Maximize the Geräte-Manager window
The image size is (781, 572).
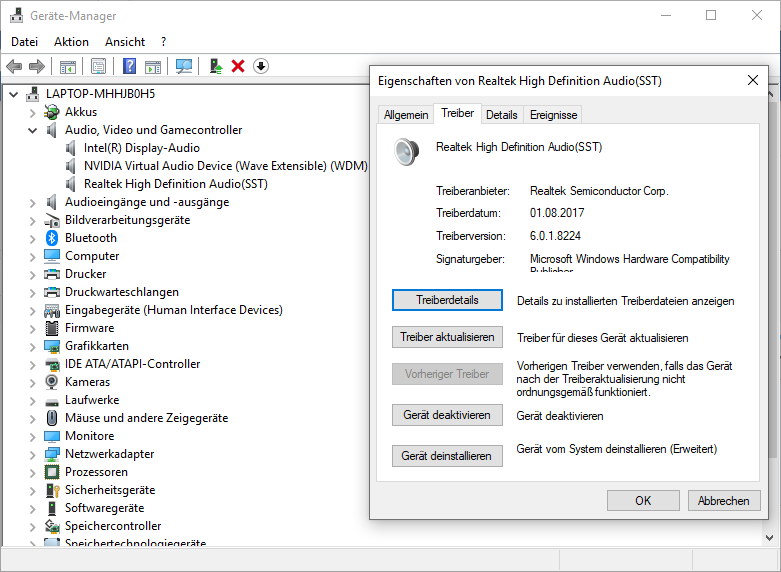tap(711, 15)
